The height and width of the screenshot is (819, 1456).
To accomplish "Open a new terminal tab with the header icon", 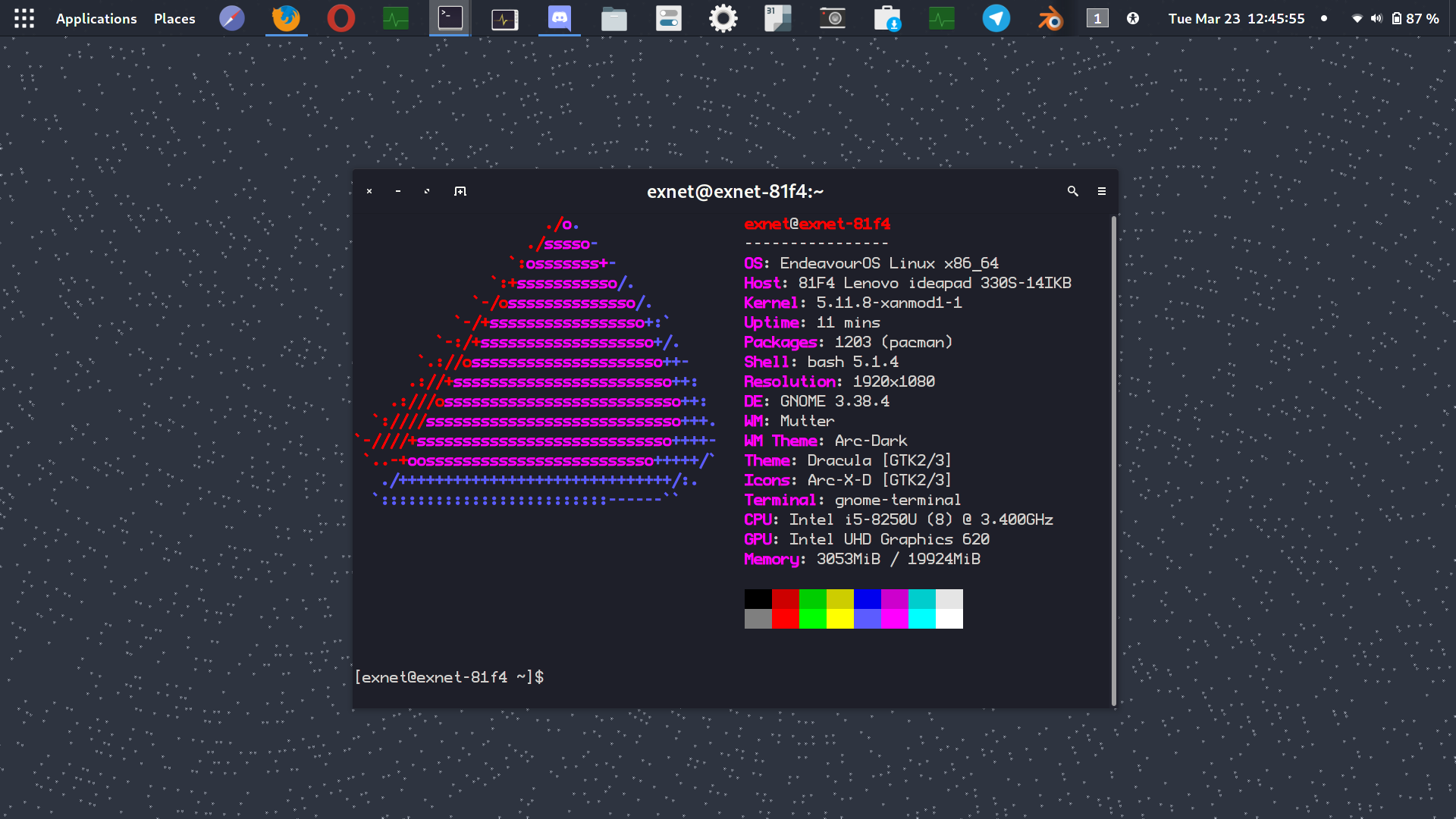I will [x=460, y=191].
